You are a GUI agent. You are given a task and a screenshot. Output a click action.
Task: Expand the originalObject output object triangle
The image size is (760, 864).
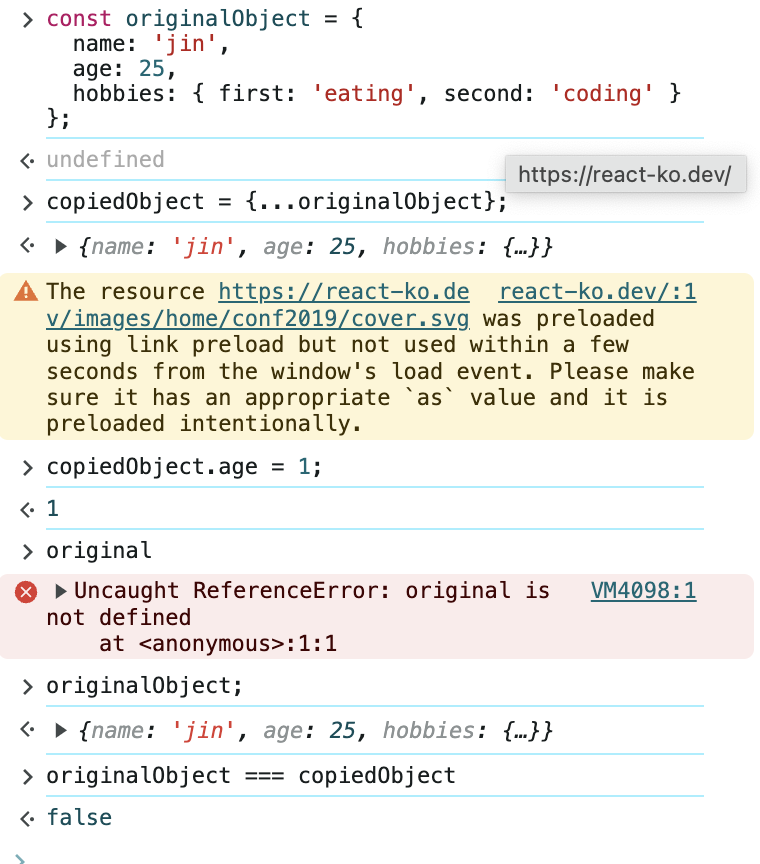click(61, 731)
